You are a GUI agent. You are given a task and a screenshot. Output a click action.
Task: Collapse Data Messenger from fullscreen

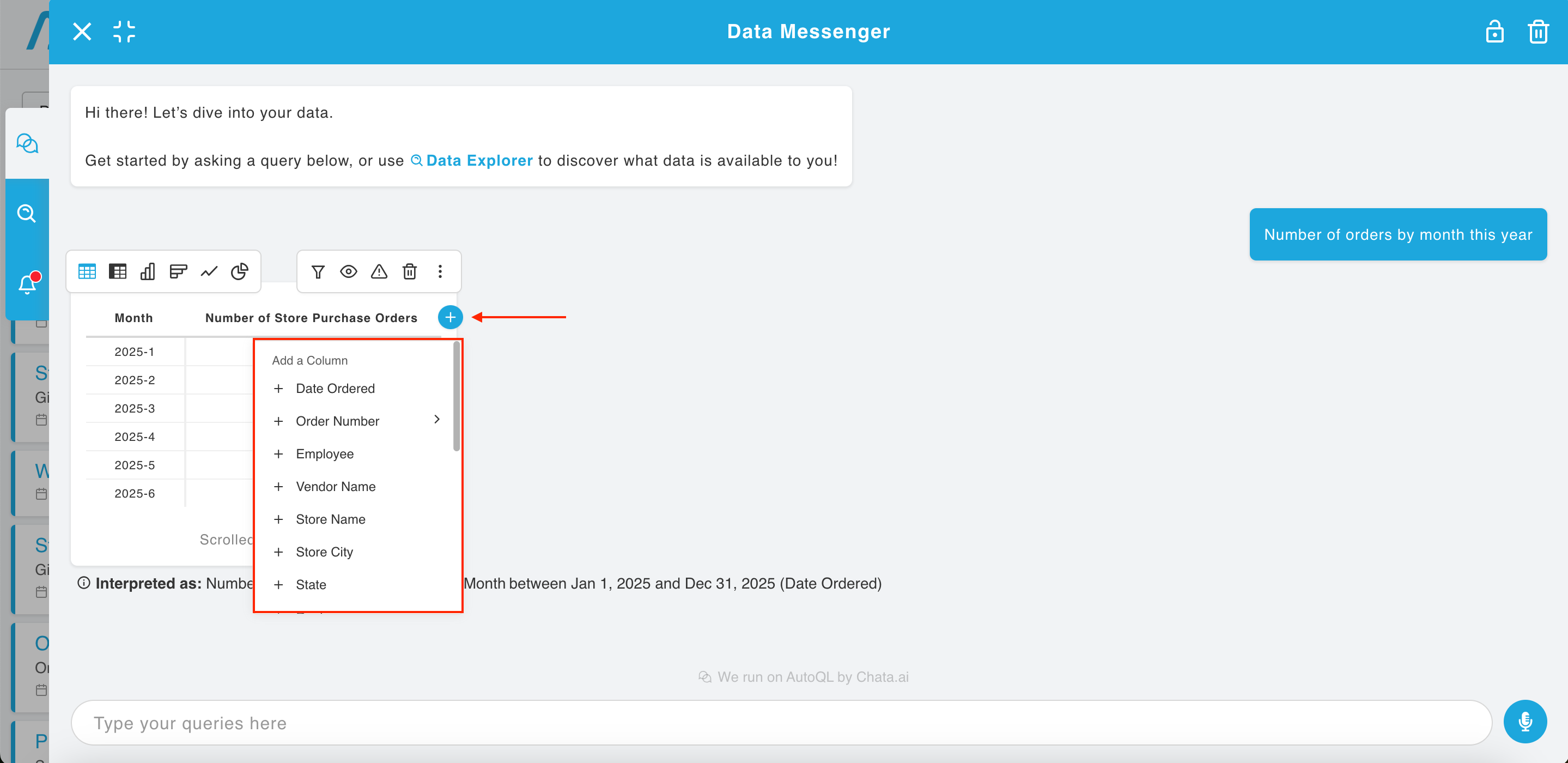[x=124, y=32]
